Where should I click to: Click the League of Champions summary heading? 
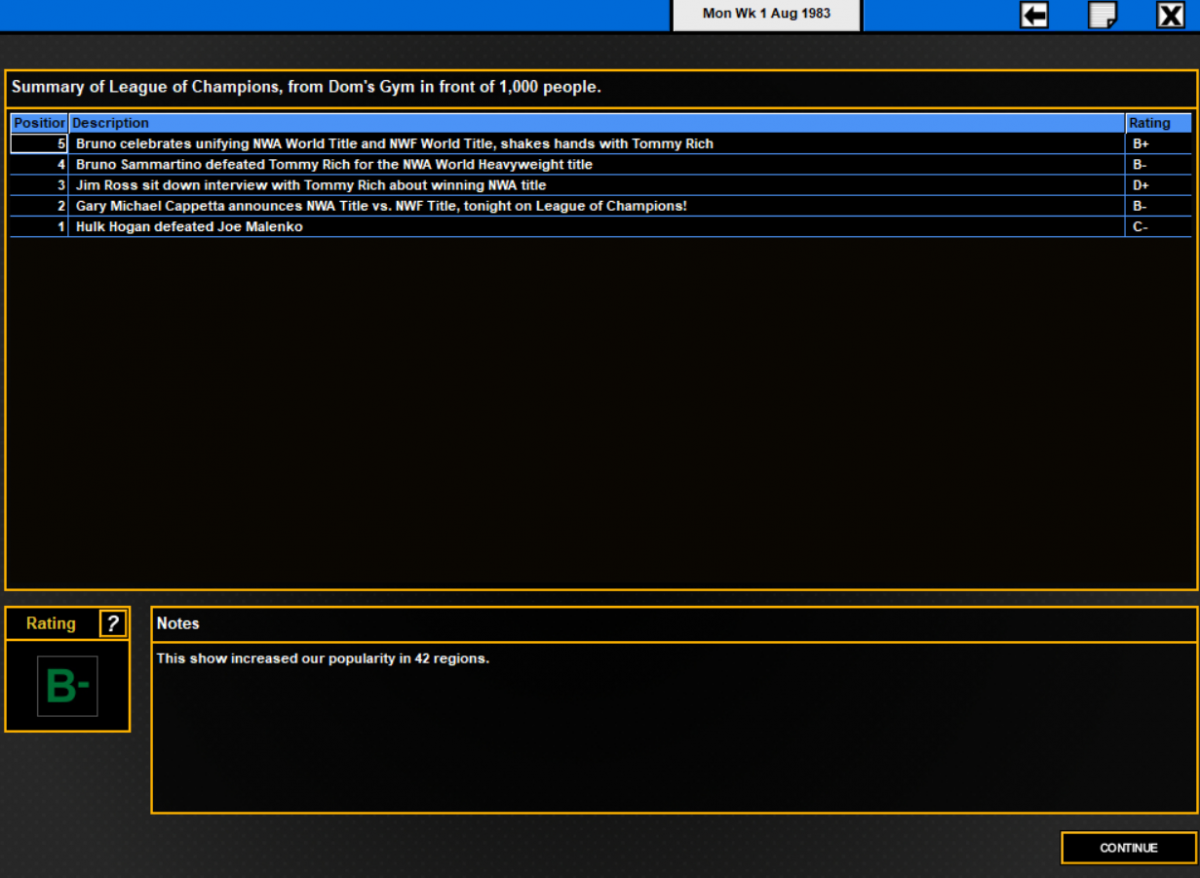306,87
